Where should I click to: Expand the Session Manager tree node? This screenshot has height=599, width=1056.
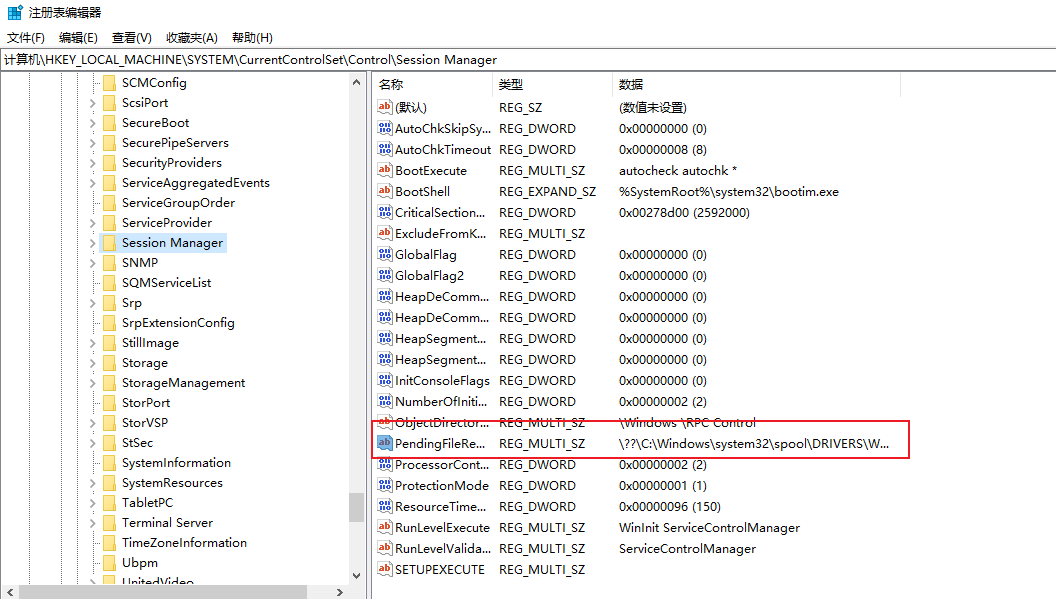[x=93, y=243]
